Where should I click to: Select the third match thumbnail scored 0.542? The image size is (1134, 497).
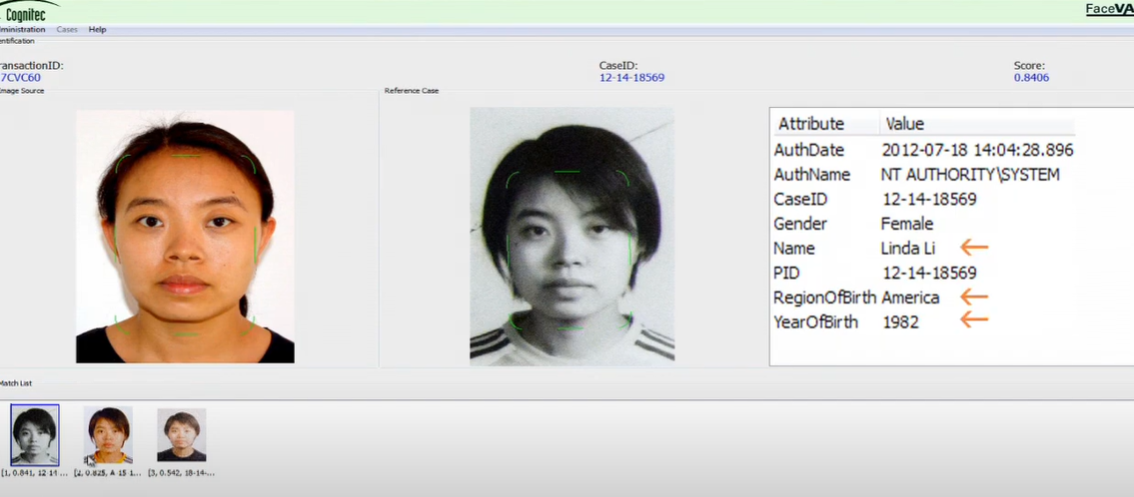(182, 435)
